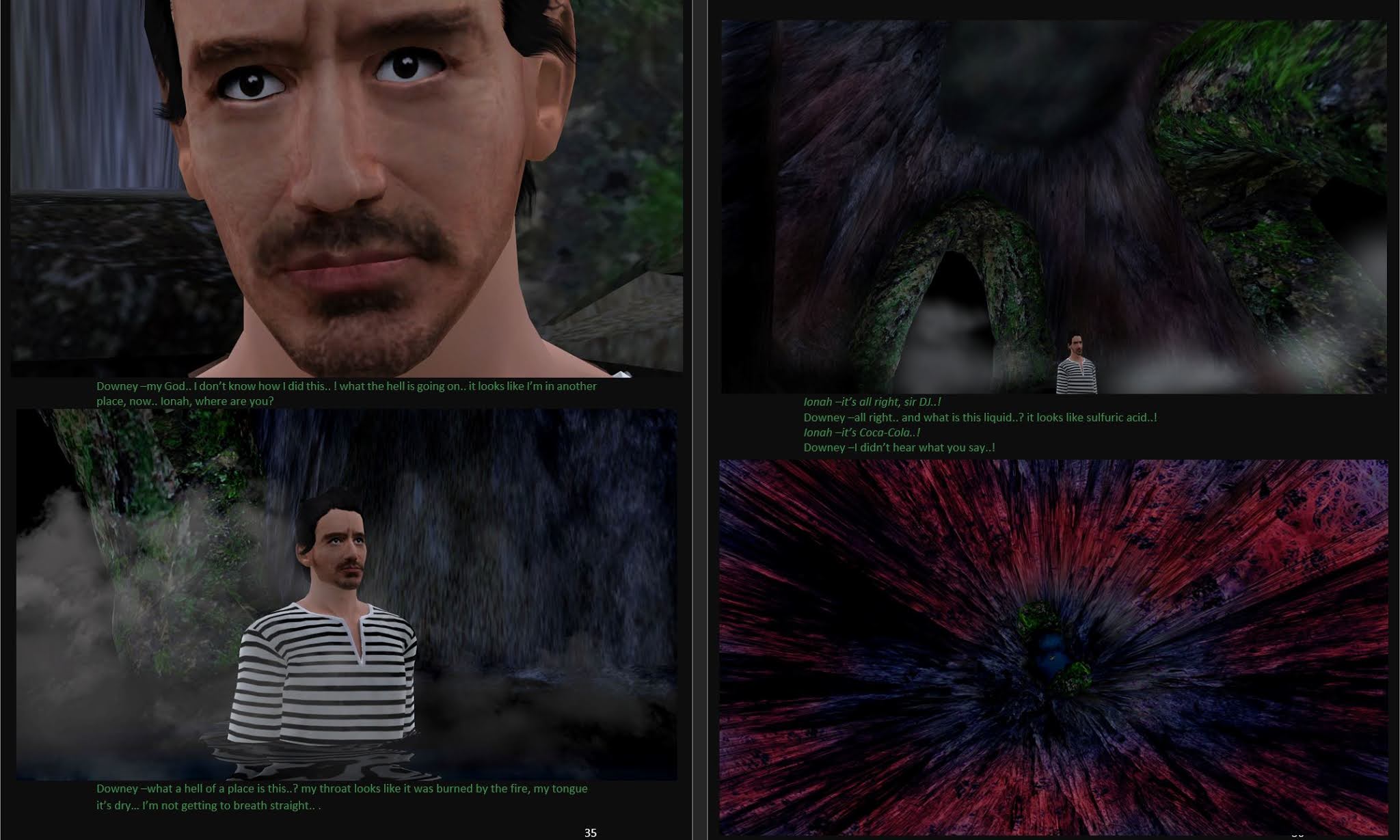This screenshot has width=1400, height=840.
Task: Click caption line ending 'Ionah, where are you?'
Action: [185, 401]
